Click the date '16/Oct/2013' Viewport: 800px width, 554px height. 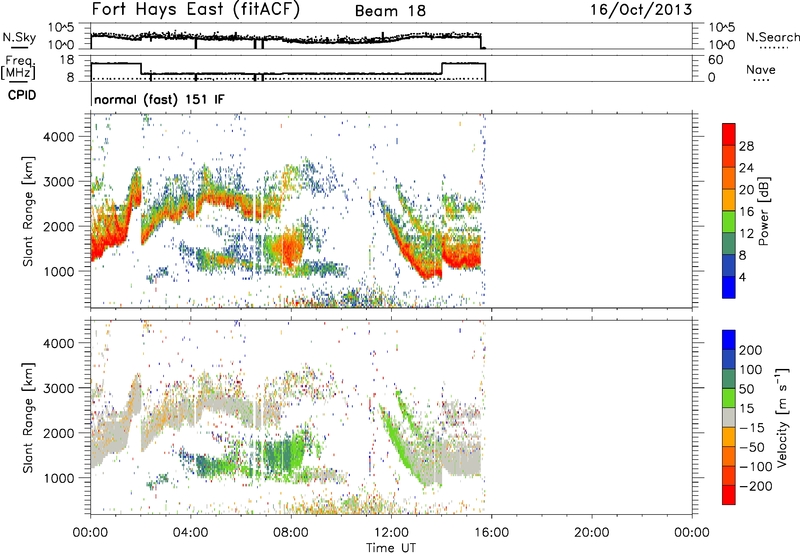[x=641, y=10]
